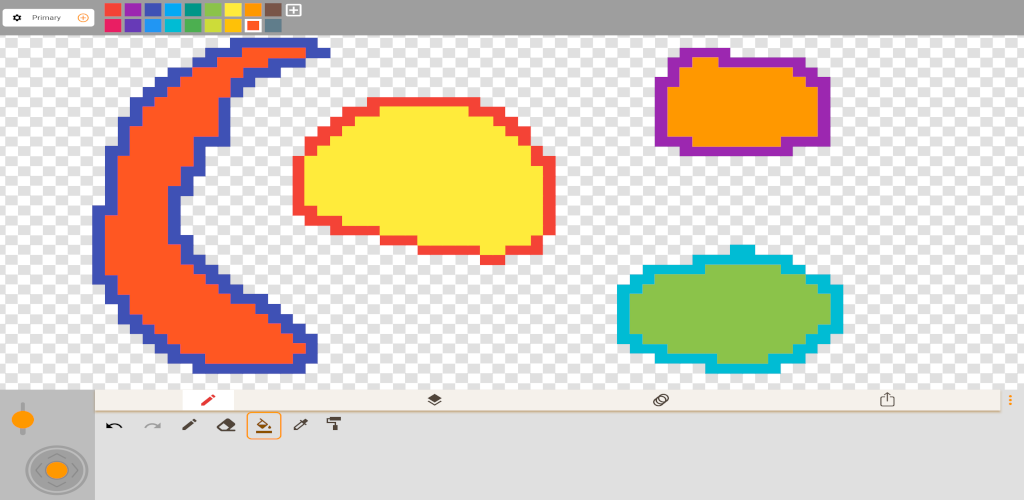Open palette settings gear next to Primary
Viewport: 1024px width, 500px height.
17,18
